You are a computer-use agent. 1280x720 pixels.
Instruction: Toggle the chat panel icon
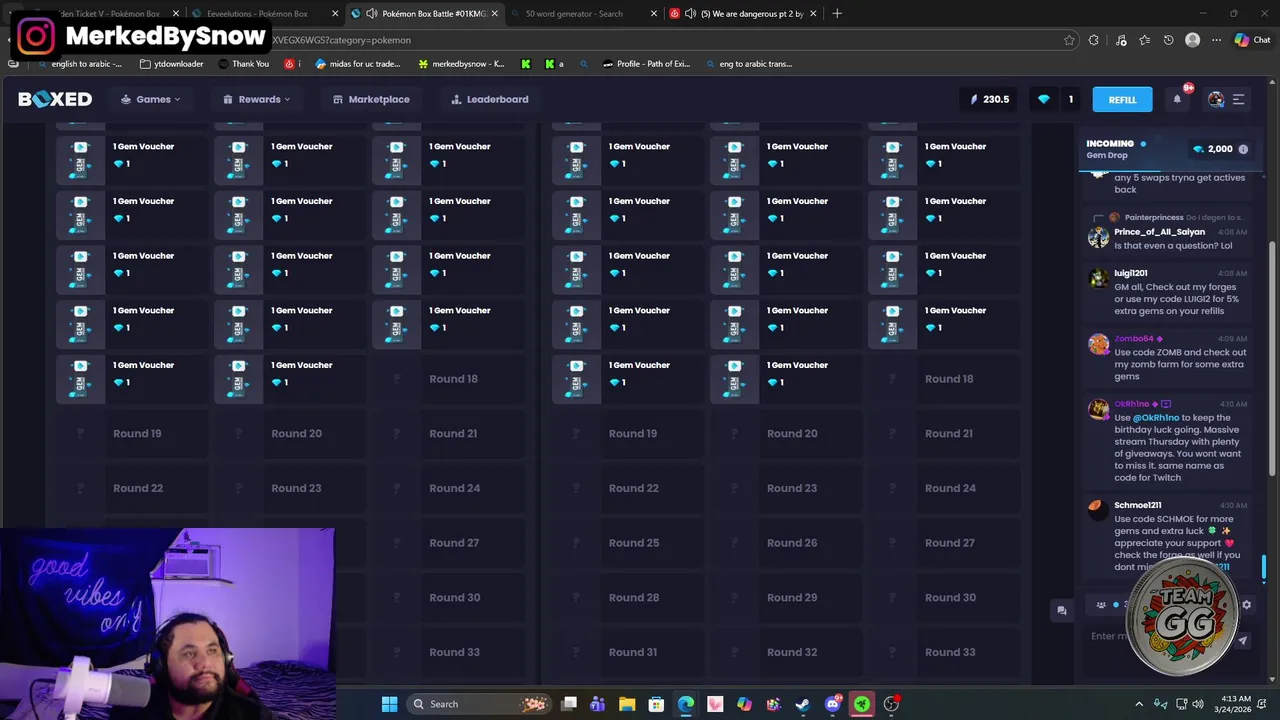click(x=1062, y=610)
